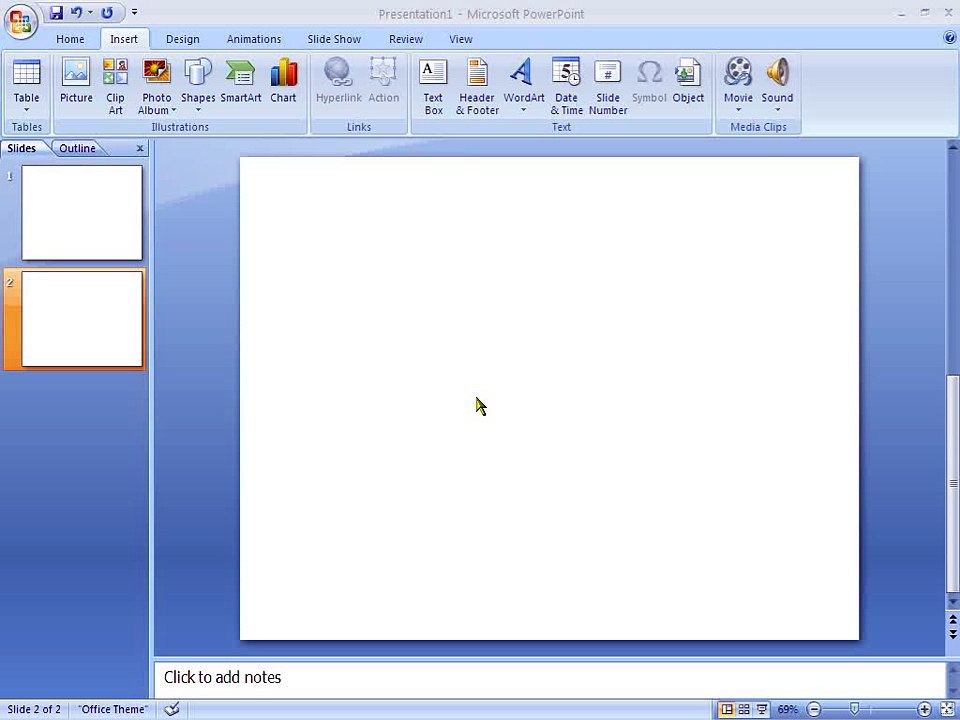Image resolution: width=960 pixels, height=720 pixels.
Task: Go to next slide with double-arrow button
Action: pos(953,634)
